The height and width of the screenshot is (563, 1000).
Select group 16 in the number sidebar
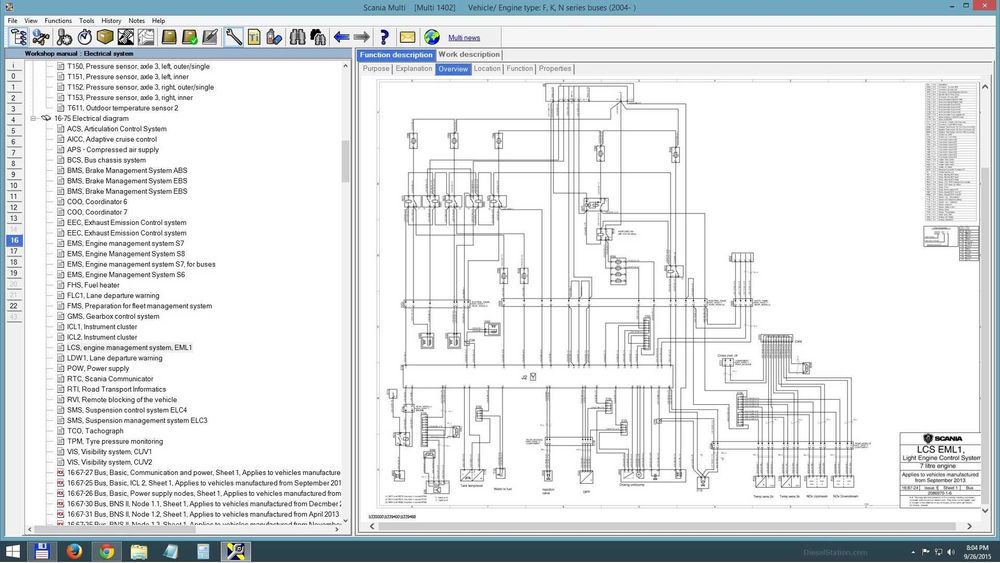coord(14,240)
